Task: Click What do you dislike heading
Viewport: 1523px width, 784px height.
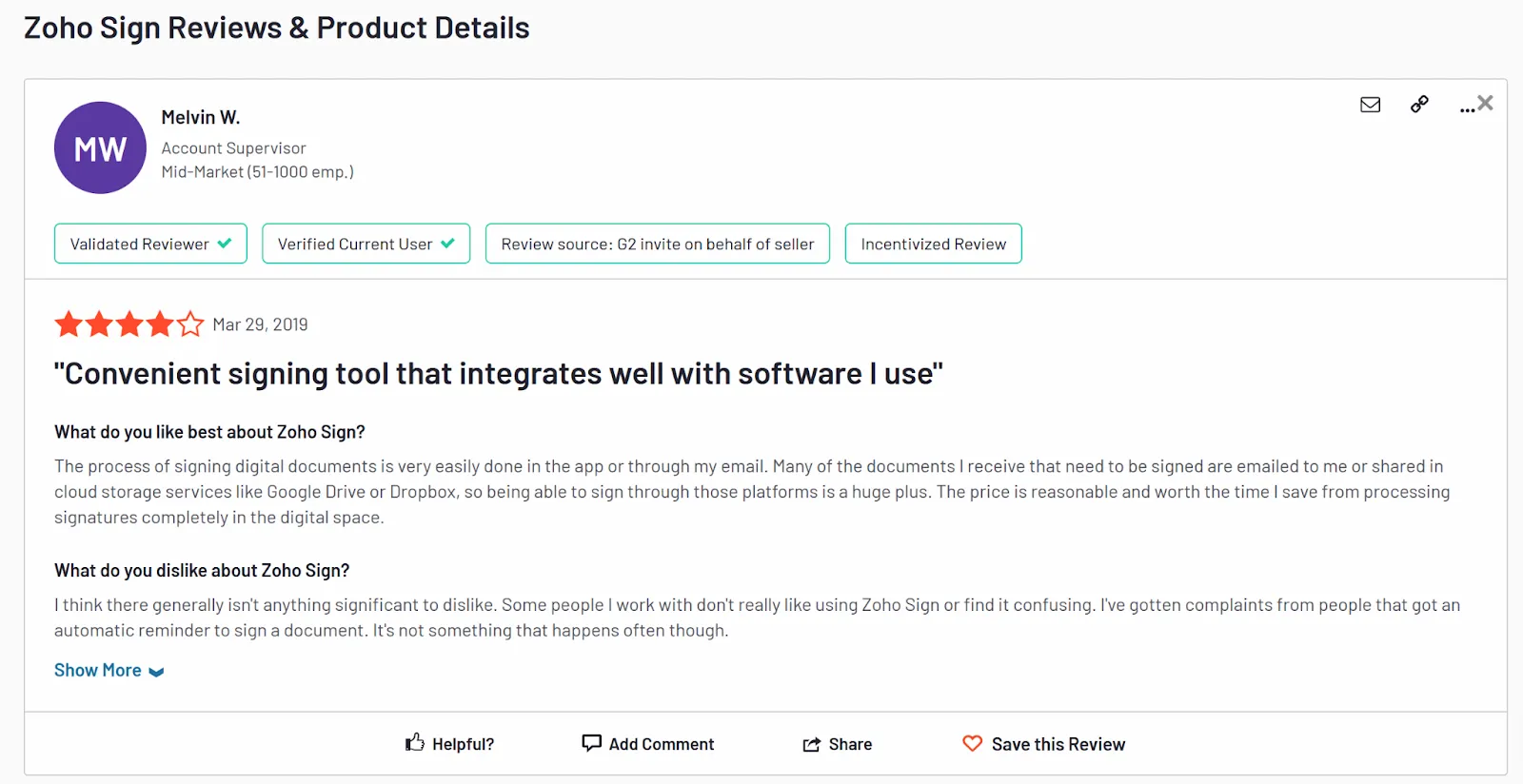Action: 202,571
